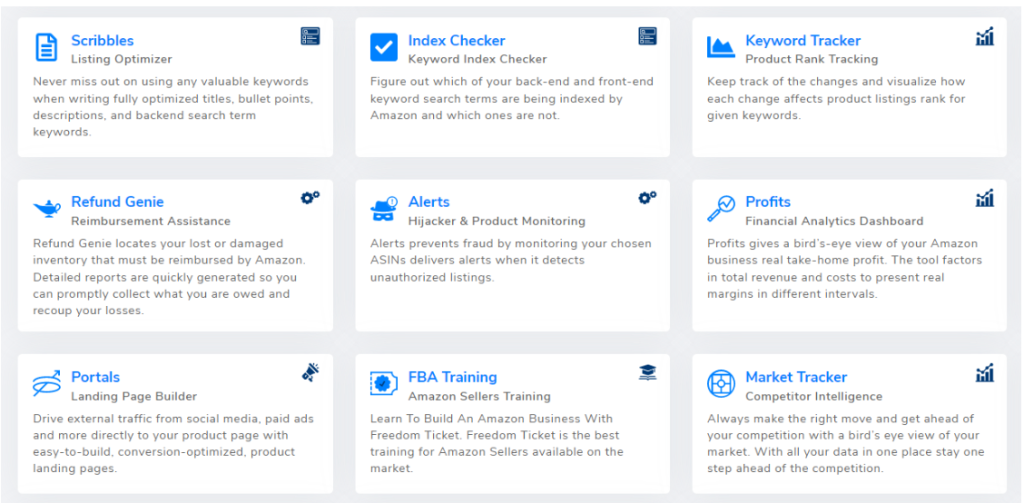Click the graduation cap badge on FBA Training
This screenshot has height=503, width=1024.
[647, 372]
